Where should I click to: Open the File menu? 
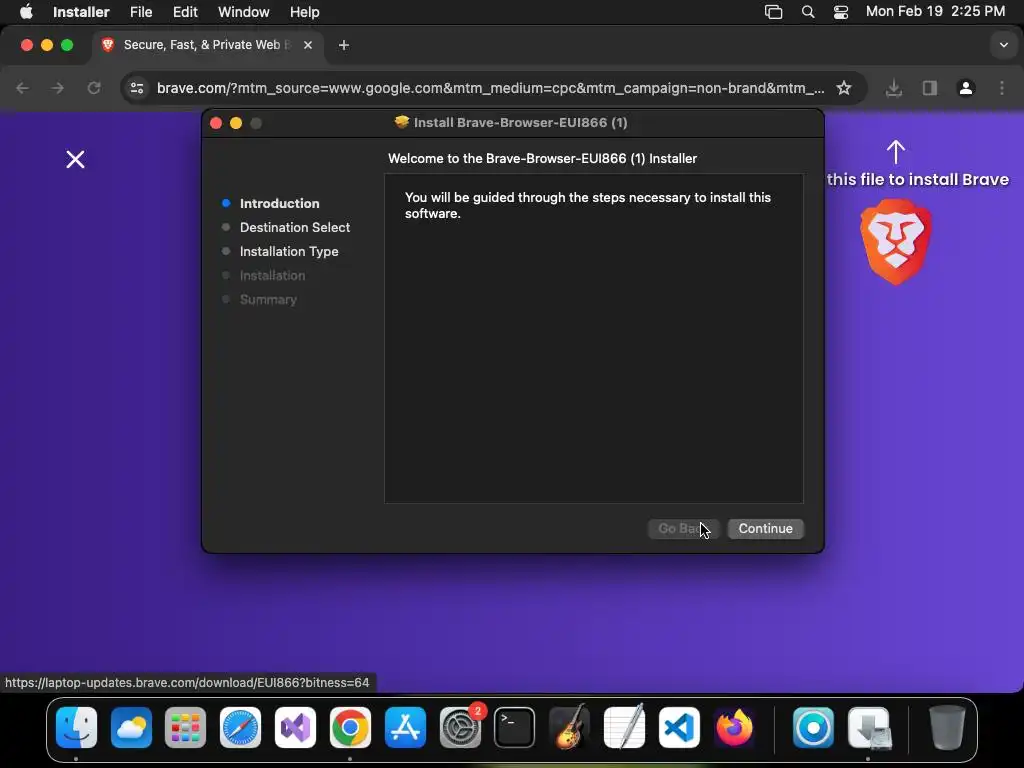[x=141, y=12]
